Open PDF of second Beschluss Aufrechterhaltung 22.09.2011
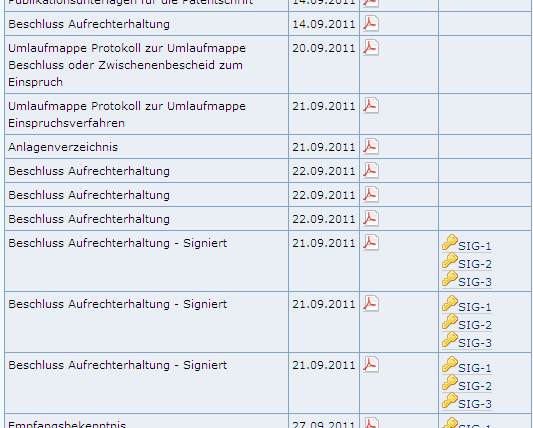The image size is (533, 428). [371, 195]
